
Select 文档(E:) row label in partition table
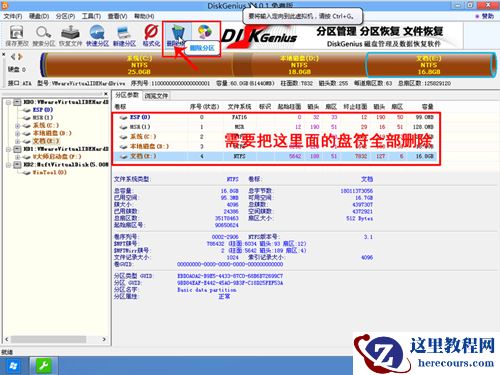pyautogui.click(x=143, y=156)
